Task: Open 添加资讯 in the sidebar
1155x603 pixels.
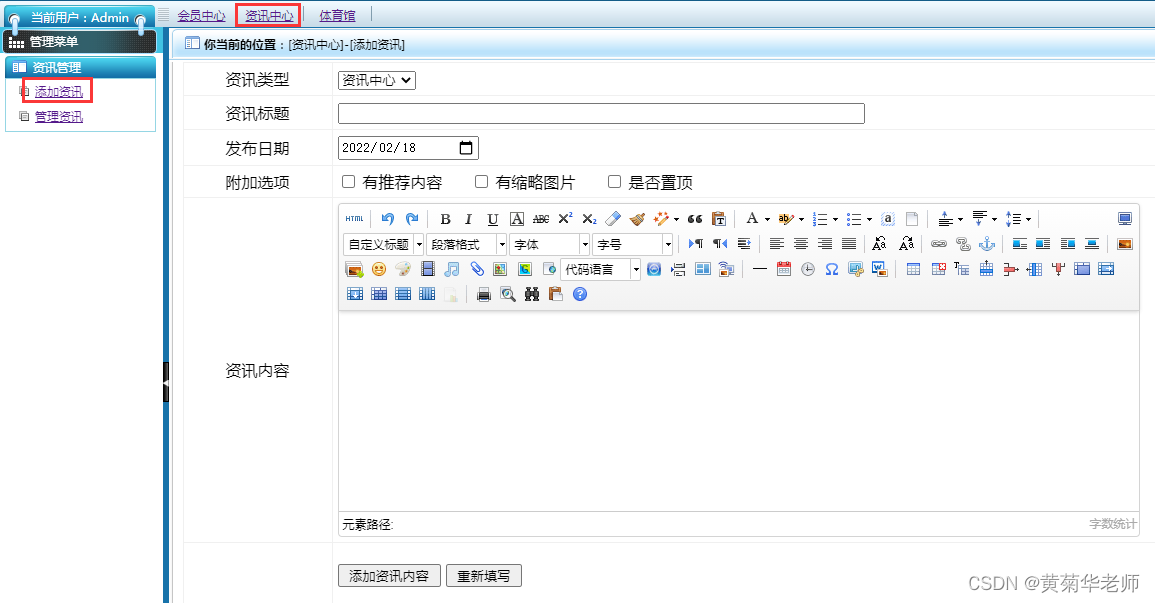Action: pyautogui.click(x=59, y=92)
